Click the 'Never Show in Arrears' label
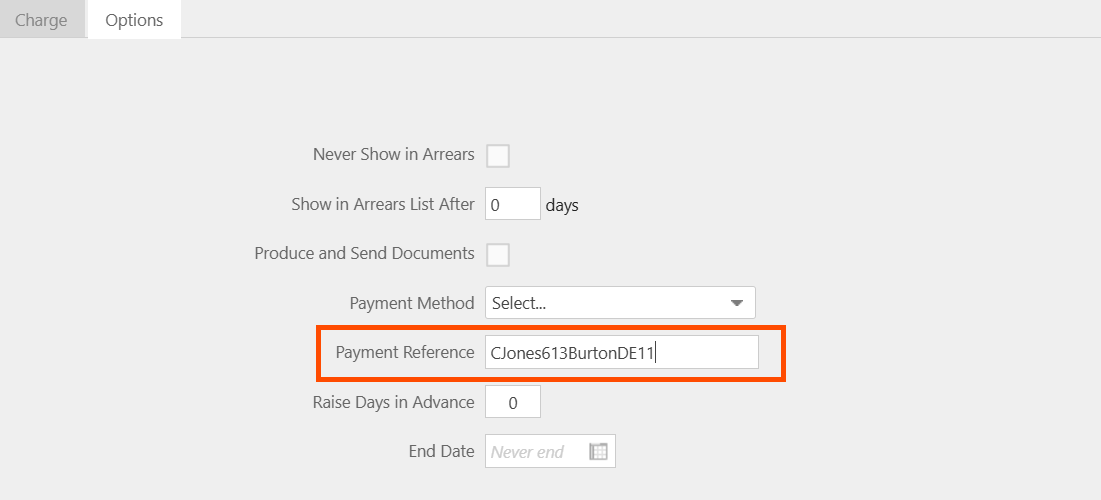The height and width of the screenshot is (500, 1101). [x=394, y=154]
